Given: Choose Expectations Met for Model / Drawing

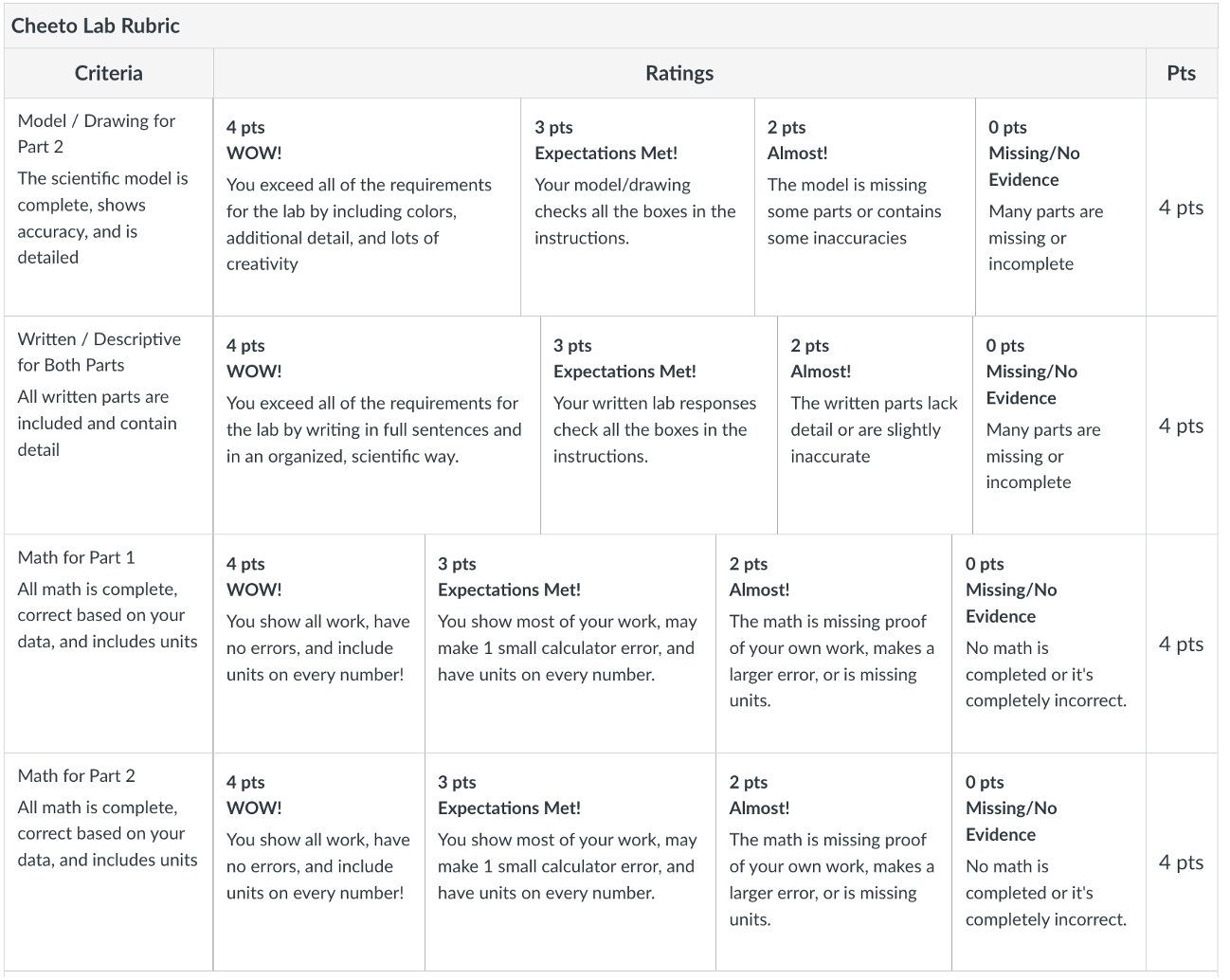Looking at the screenshot, I should 637,207.
